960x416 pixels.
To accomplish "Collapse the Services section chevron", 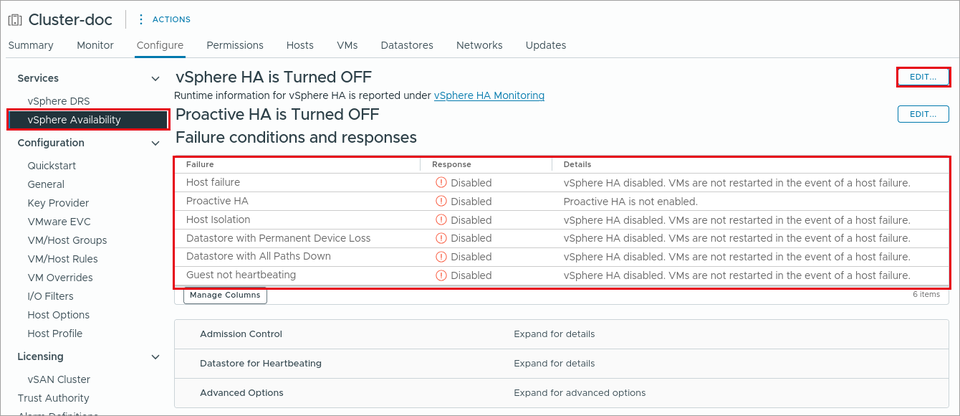I will click(156, 78).
